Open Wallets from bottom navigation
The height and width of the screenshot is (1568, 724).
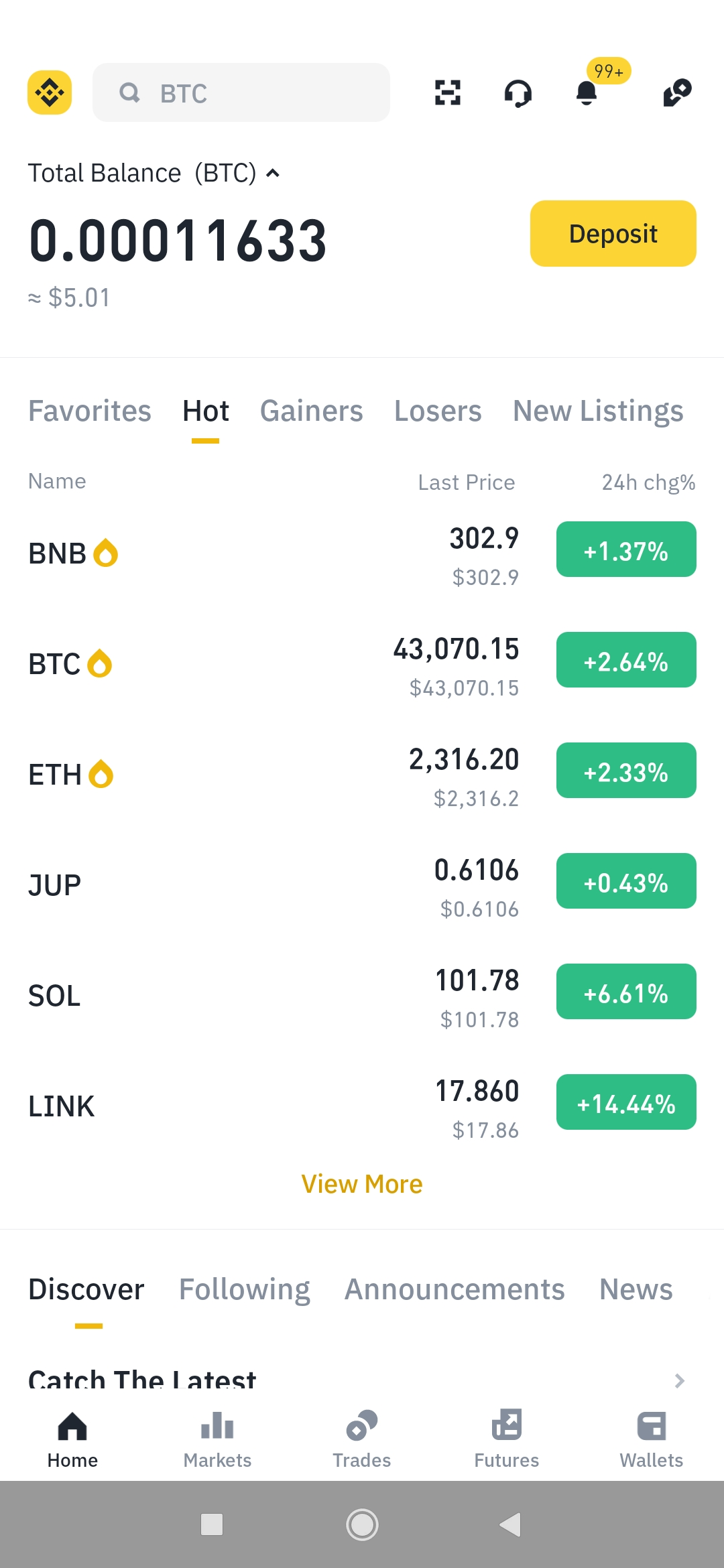coord(652,1440)
